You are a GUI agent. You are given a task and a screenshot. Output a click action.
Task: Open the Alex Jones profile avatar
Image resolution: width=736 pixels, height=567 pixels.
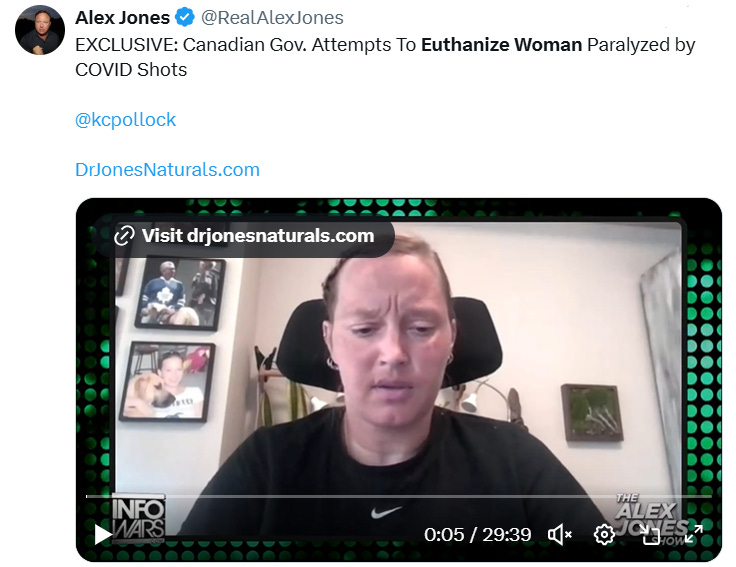(40, 30)
